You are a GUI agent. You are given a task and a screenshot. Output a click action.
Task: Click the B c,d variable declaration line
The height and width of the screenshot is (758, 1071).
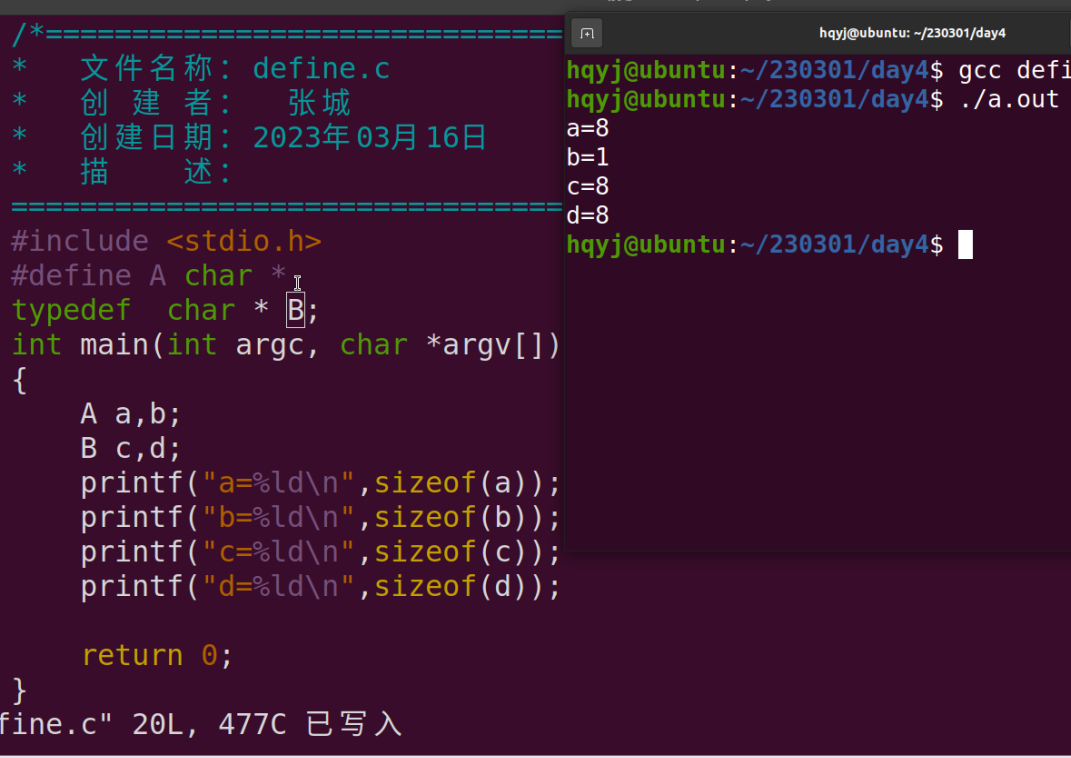130,448
